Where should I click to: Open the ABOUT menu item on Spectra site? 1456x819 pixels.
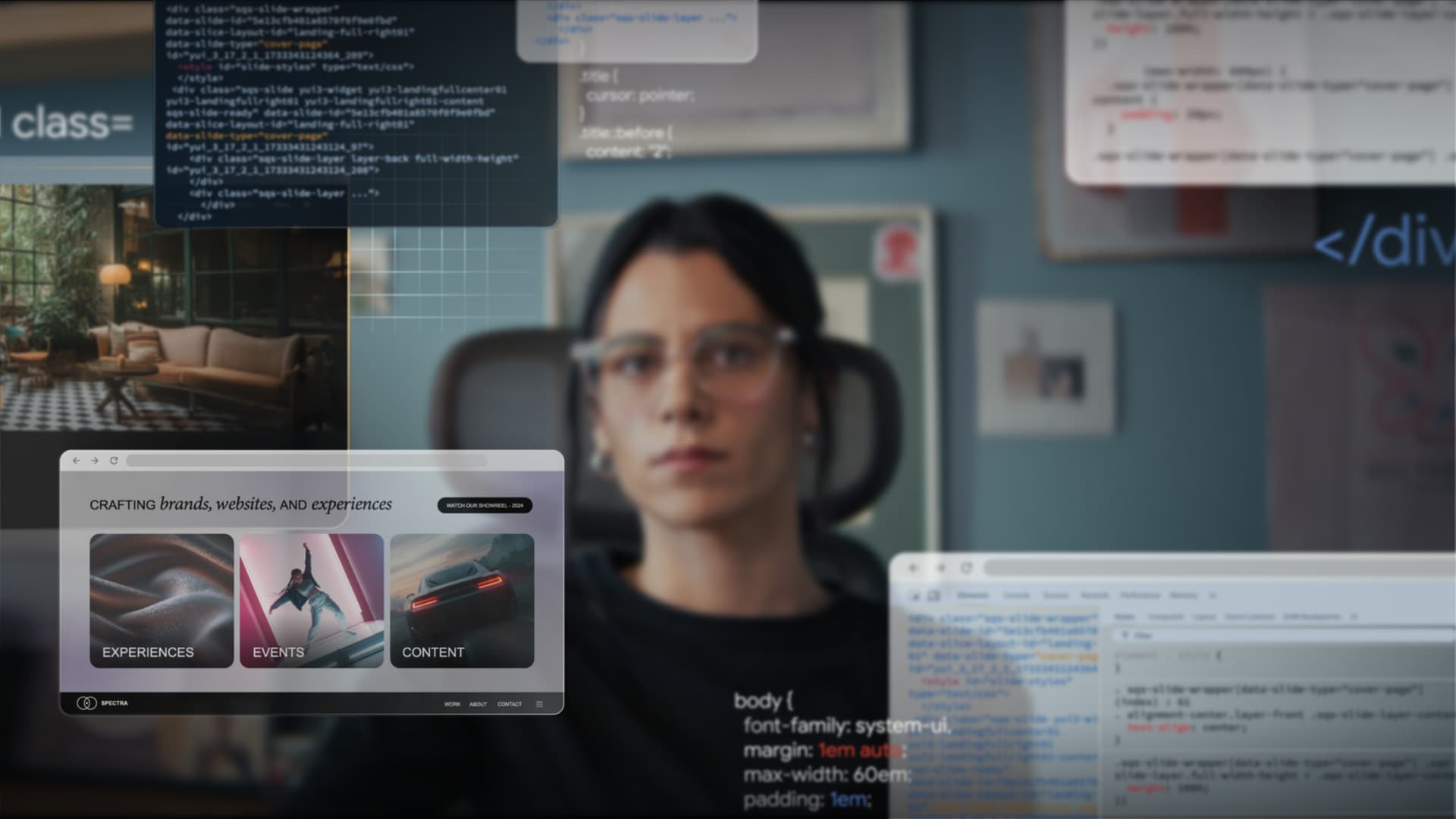(x=478, y=703)
